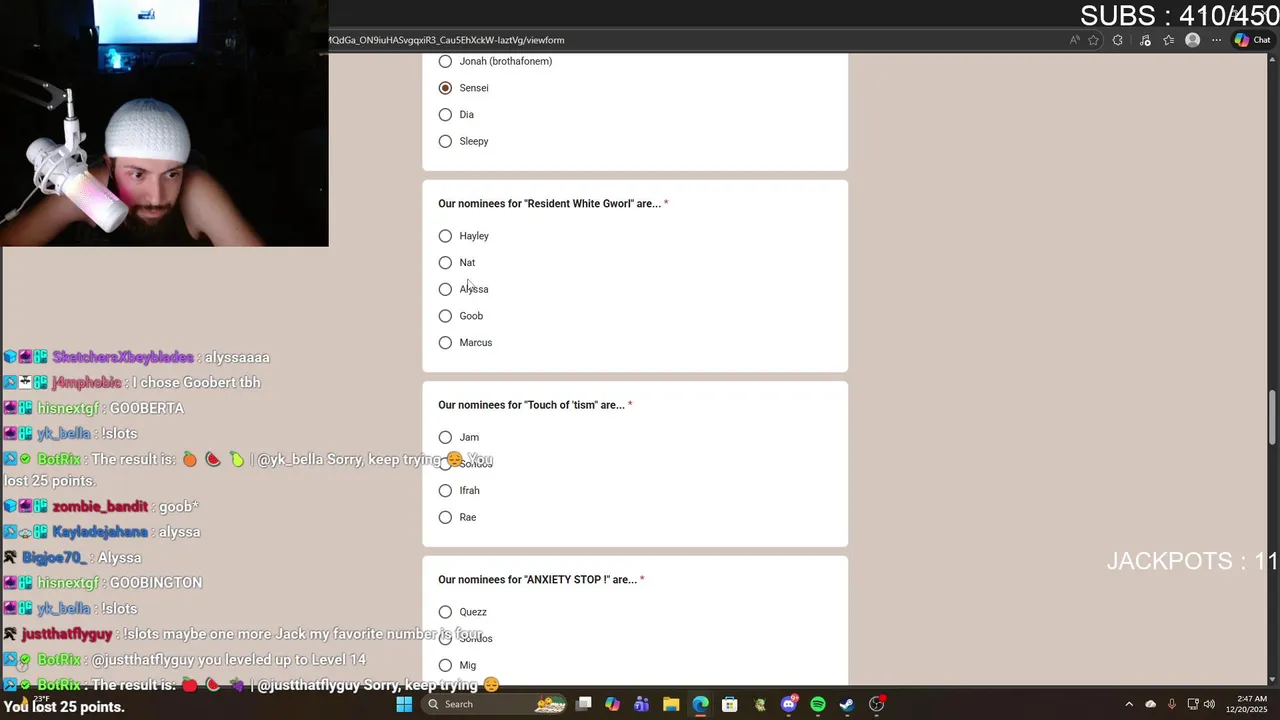
Task: Click chat username zombie_bandit
Action: pyautogui.click(x=100, y=507)
